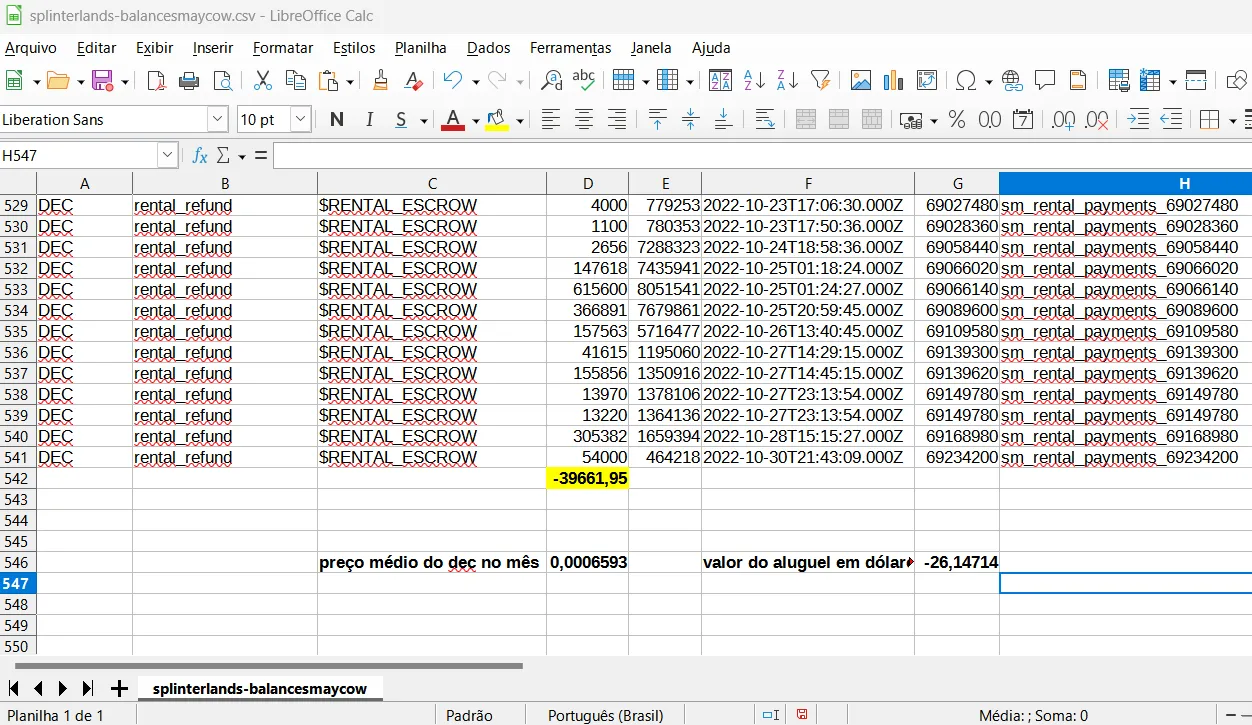Align text right
This screenshot has height=725, width=1252.
617,120
